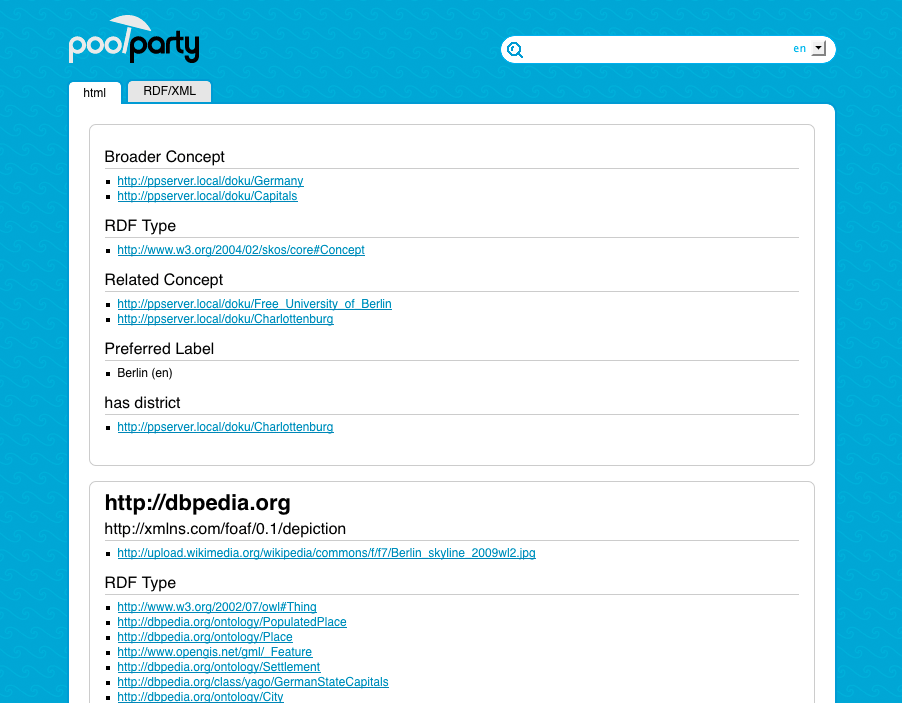Follow the skos/core#Concept RDF type link
Image resolution: width=902 pixels, height=703 pixels.
(241, 250)
